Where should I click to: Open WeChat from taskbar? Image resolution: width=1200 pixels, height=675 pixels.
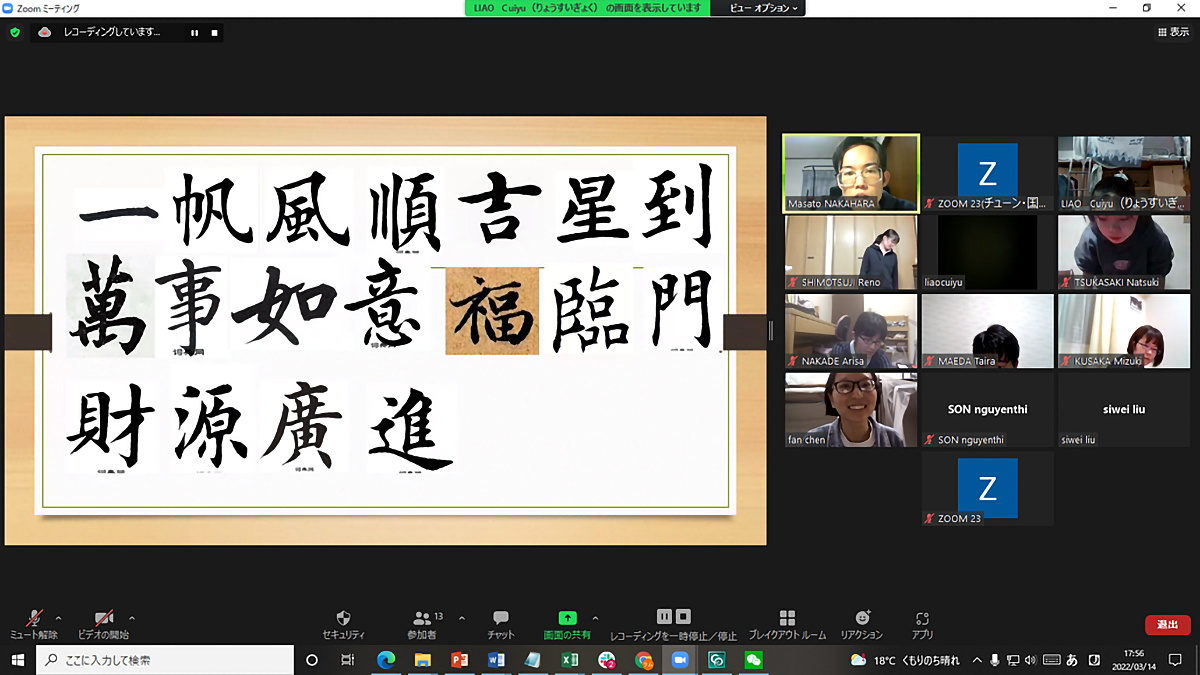coord(753,660)
